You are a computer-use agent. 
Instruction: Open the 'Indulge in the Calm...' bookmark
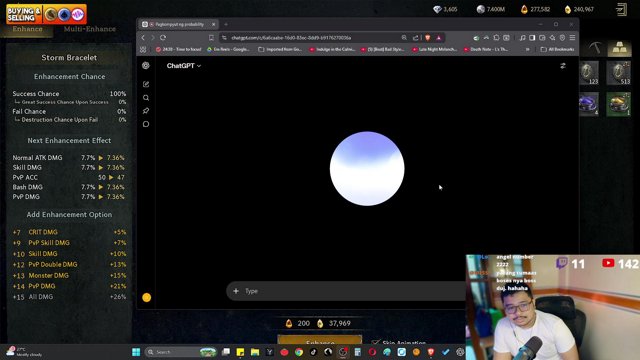(x=332, y=49)
